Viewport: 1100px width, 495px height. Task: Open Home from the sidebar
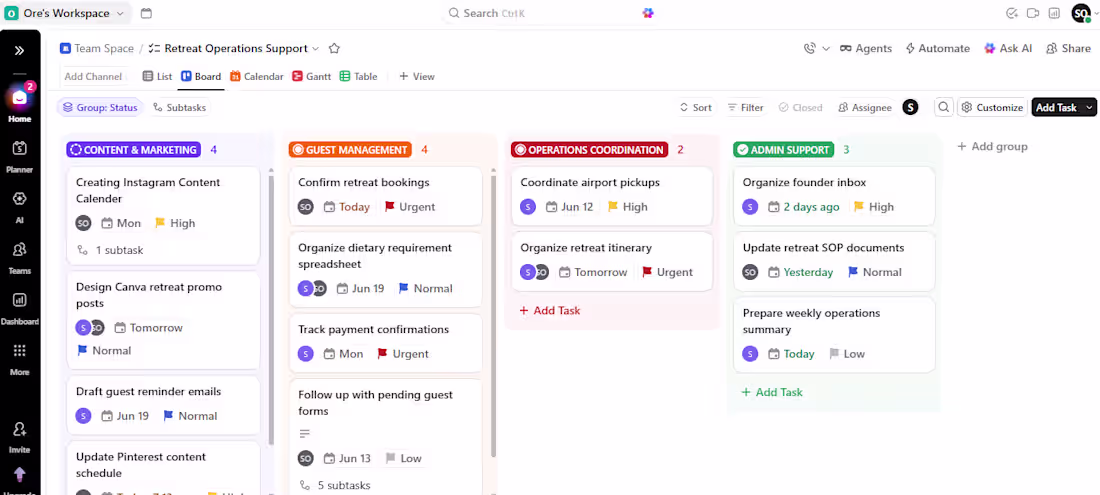coord(20,104)
